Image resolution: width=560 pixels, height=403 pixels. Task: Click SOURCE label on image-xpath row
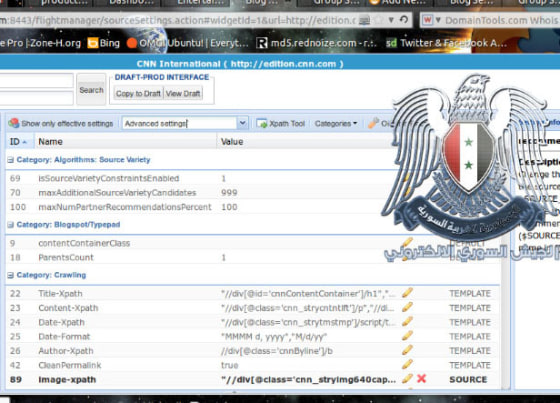[x=468, y=379]
